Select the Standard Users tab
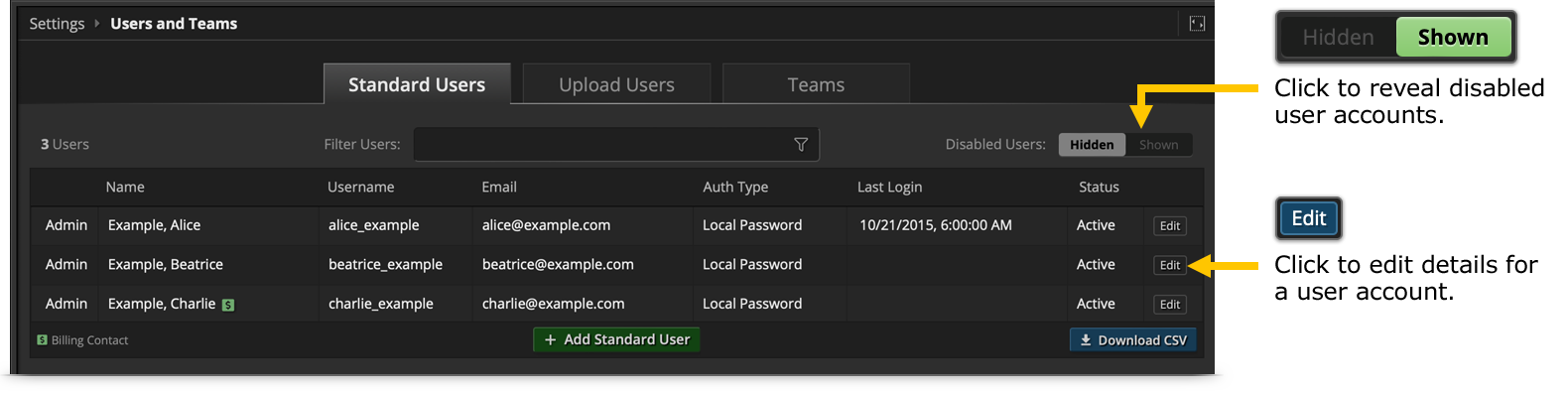Screen dimensions: 1568x393 (417, 84)
